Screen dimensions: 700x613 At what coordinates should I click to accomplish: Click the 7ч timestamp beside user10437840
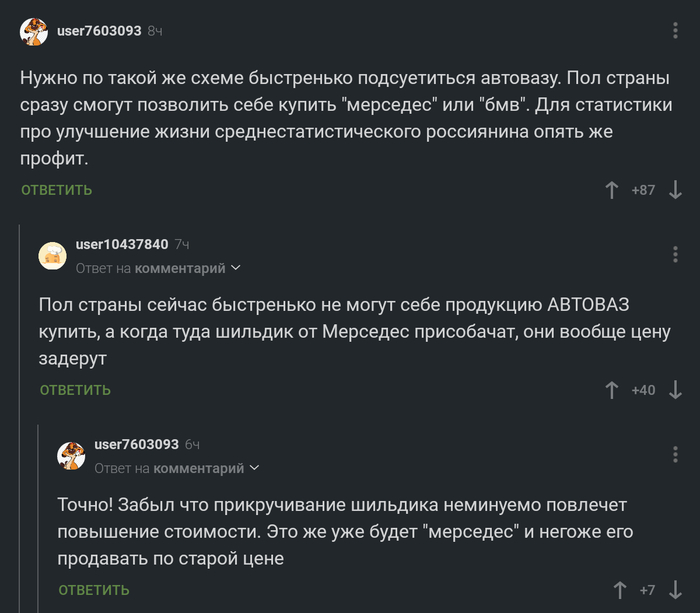point(181,244)
